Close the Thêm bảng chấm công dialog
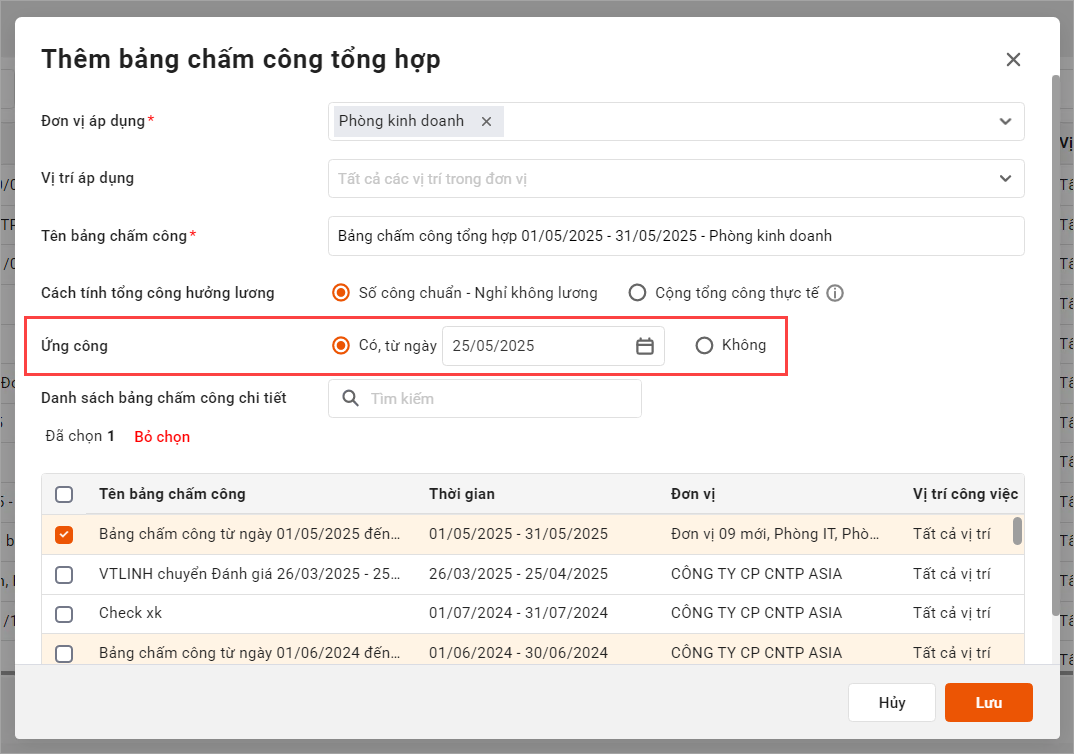 tap(1013, 60)
